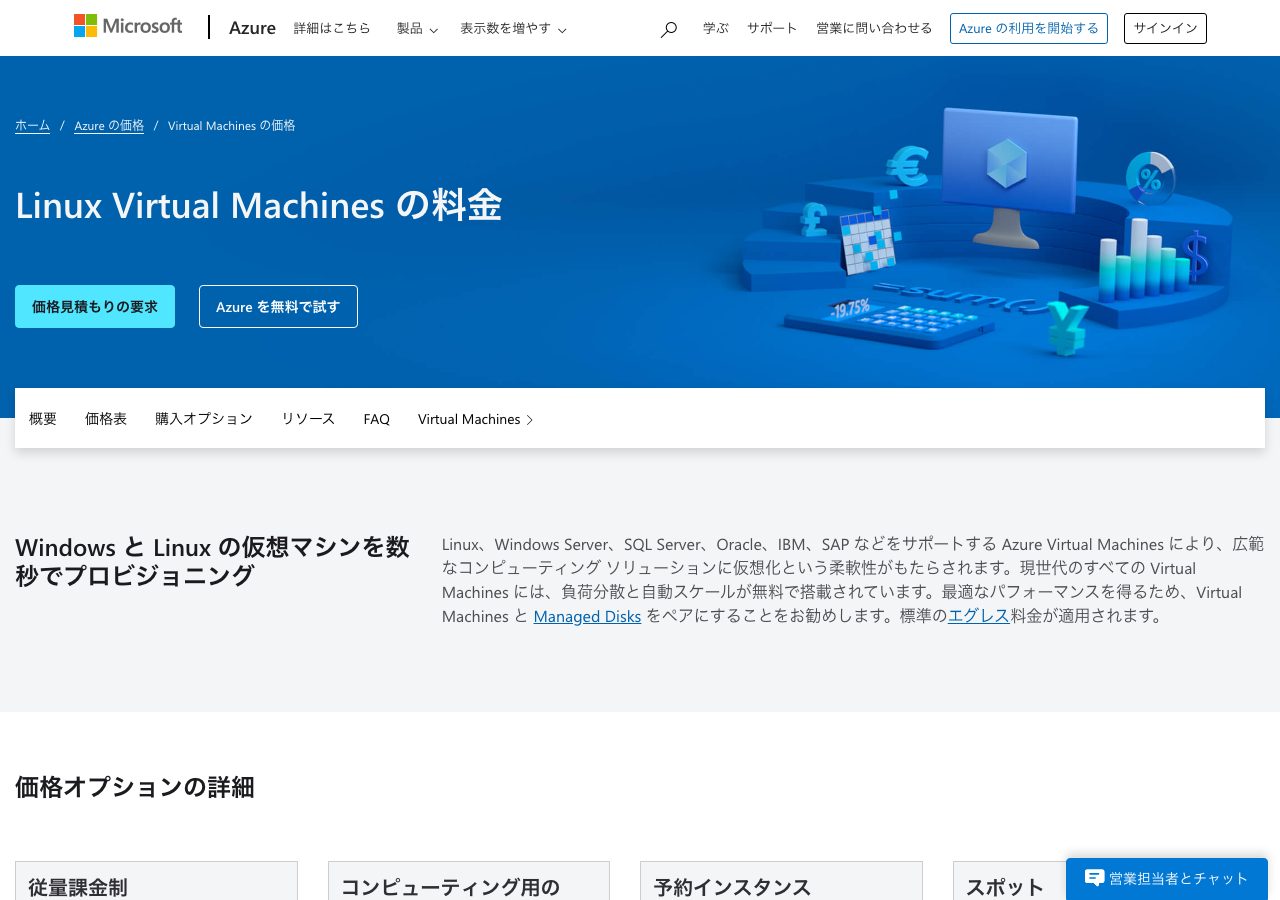Image resolution: width=1280 pixels, height=900 pixels.
Task: Click the コンピューティング用の card
Action: click(469, 881)
